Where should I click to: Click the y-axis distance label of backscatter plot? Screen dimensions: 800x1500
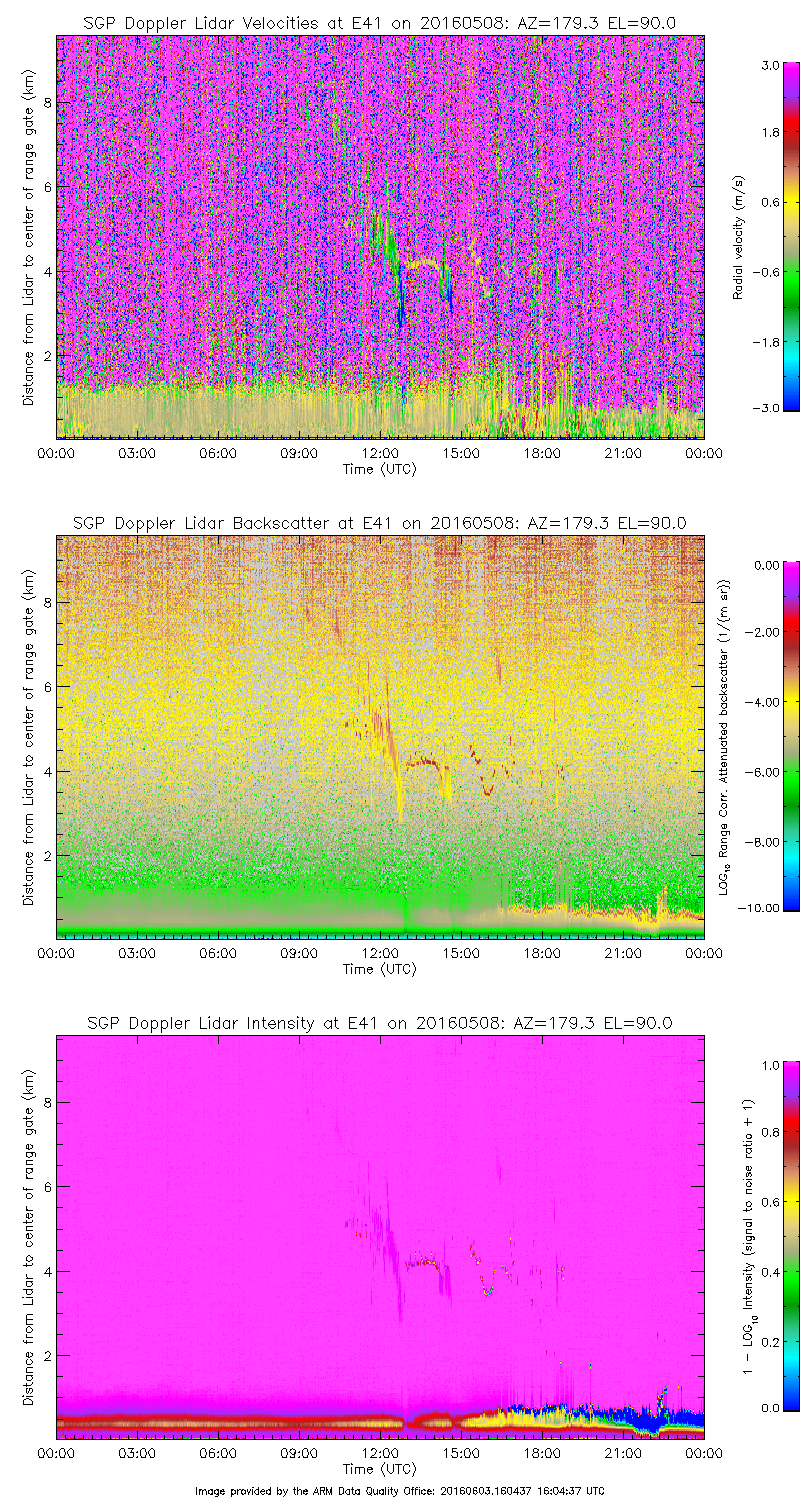click(x=29, y=736)
